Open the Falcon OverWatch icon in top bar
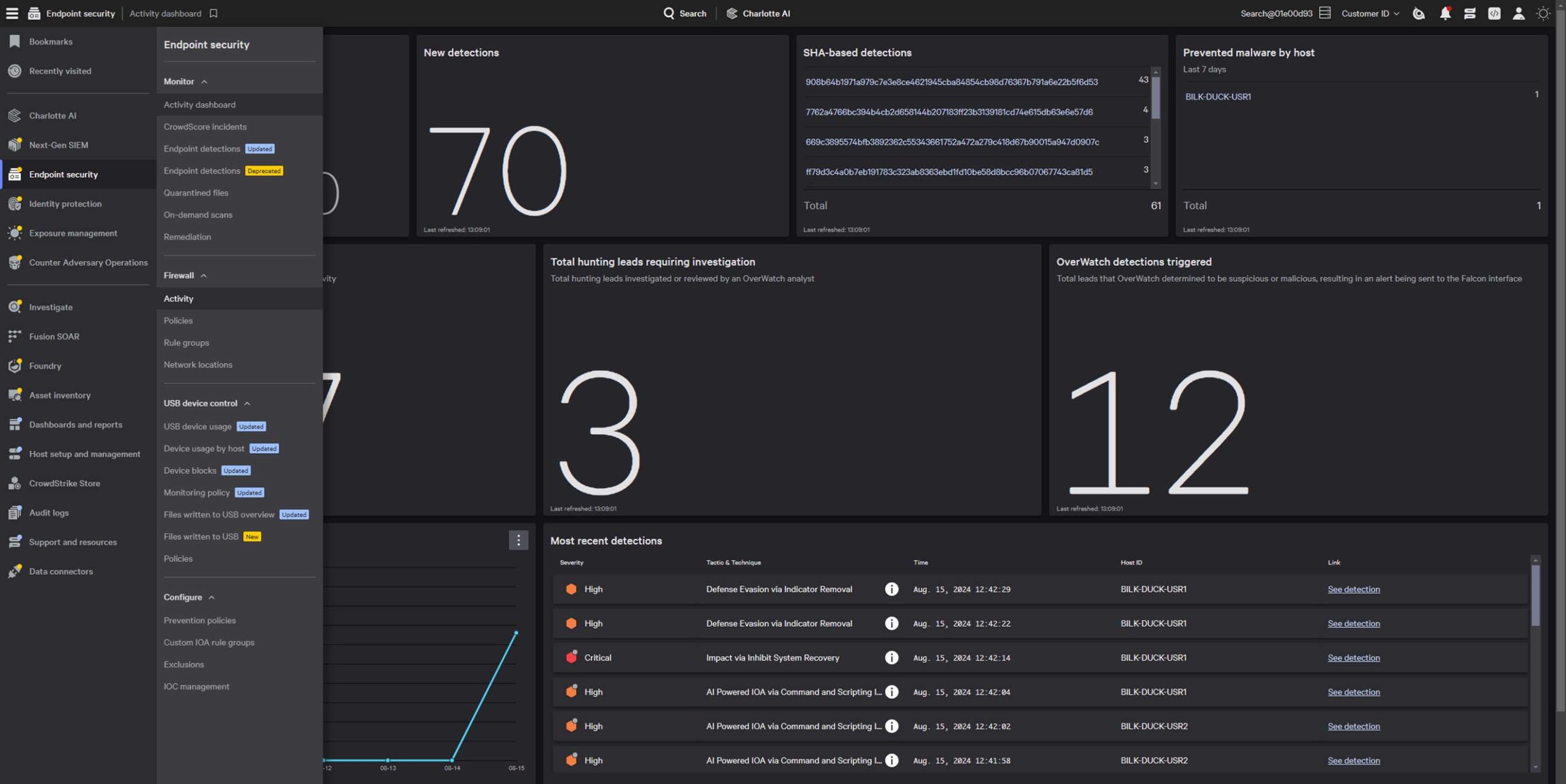Viewport: 1566px width, 784px height. click(1419, 13)
